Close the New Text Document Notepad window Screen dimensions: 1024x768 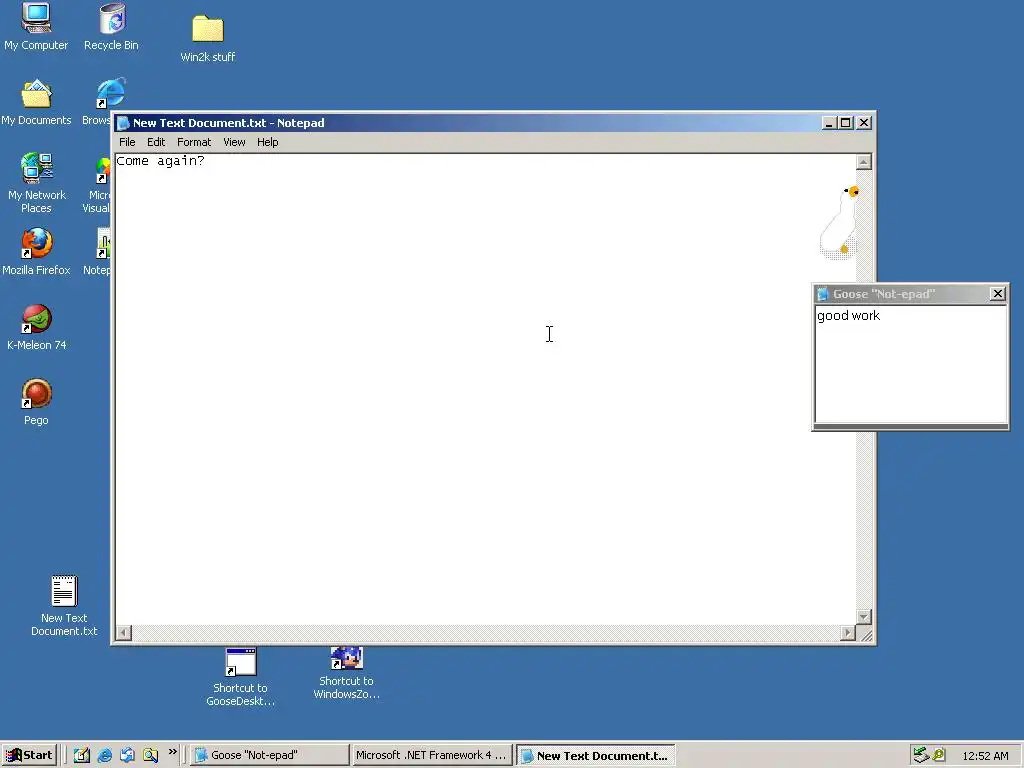[864, 123]
